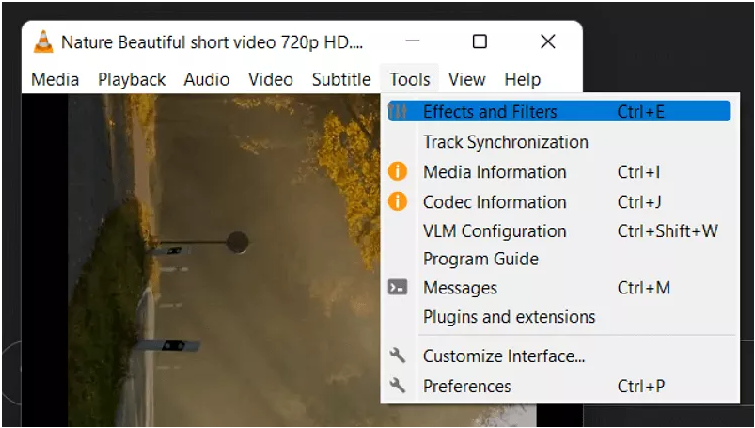Screen dimensions: 755x428
Task: Maximize the VLC window
Action: [x=480, y=41]
